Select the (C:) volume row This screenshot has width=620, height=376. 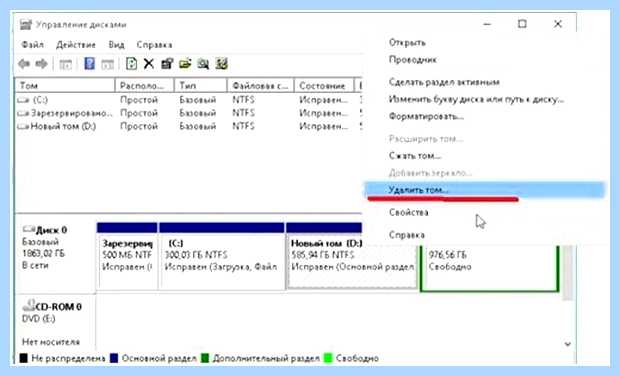pos(189,100)
